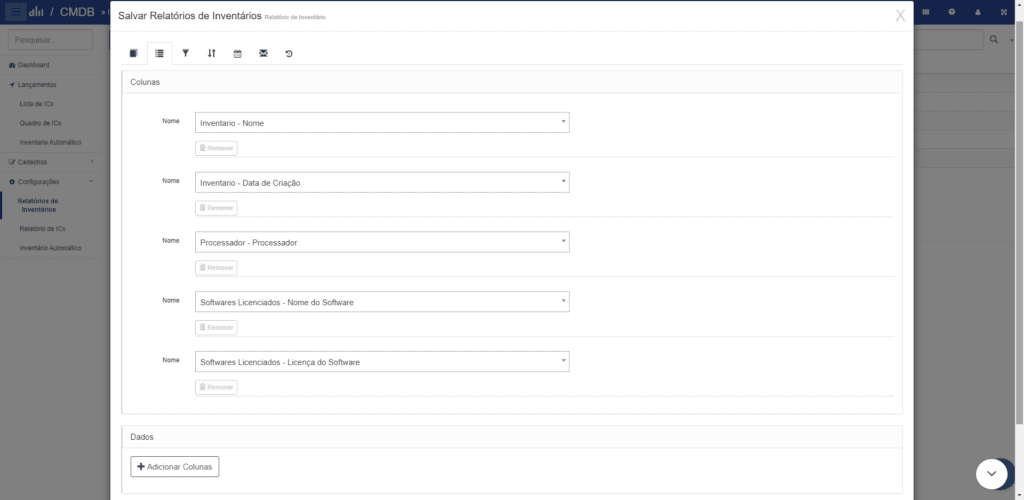Open Lista de ICs in sidebar
This screenshot has width=1024, height=500.
click(x=37, y=104)
